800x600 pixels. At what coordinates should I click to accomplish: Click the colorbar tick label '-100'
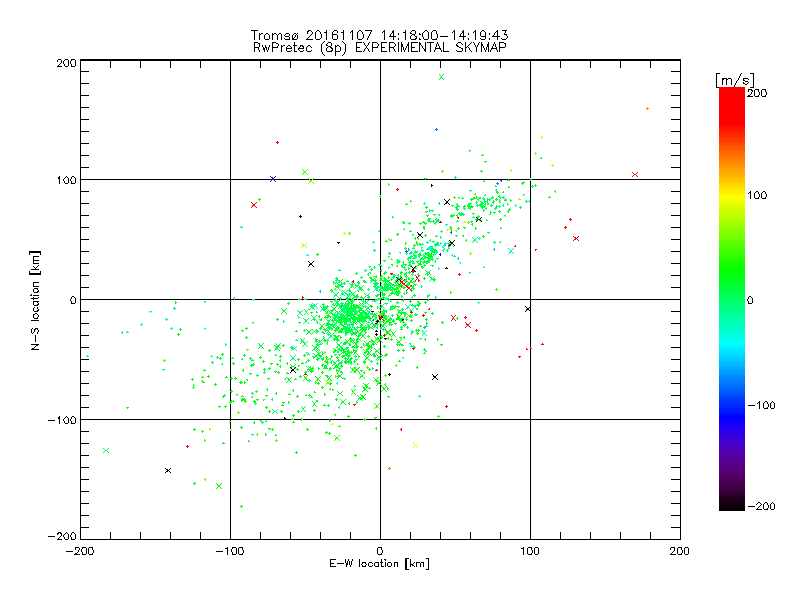click(x=761, y=405)
